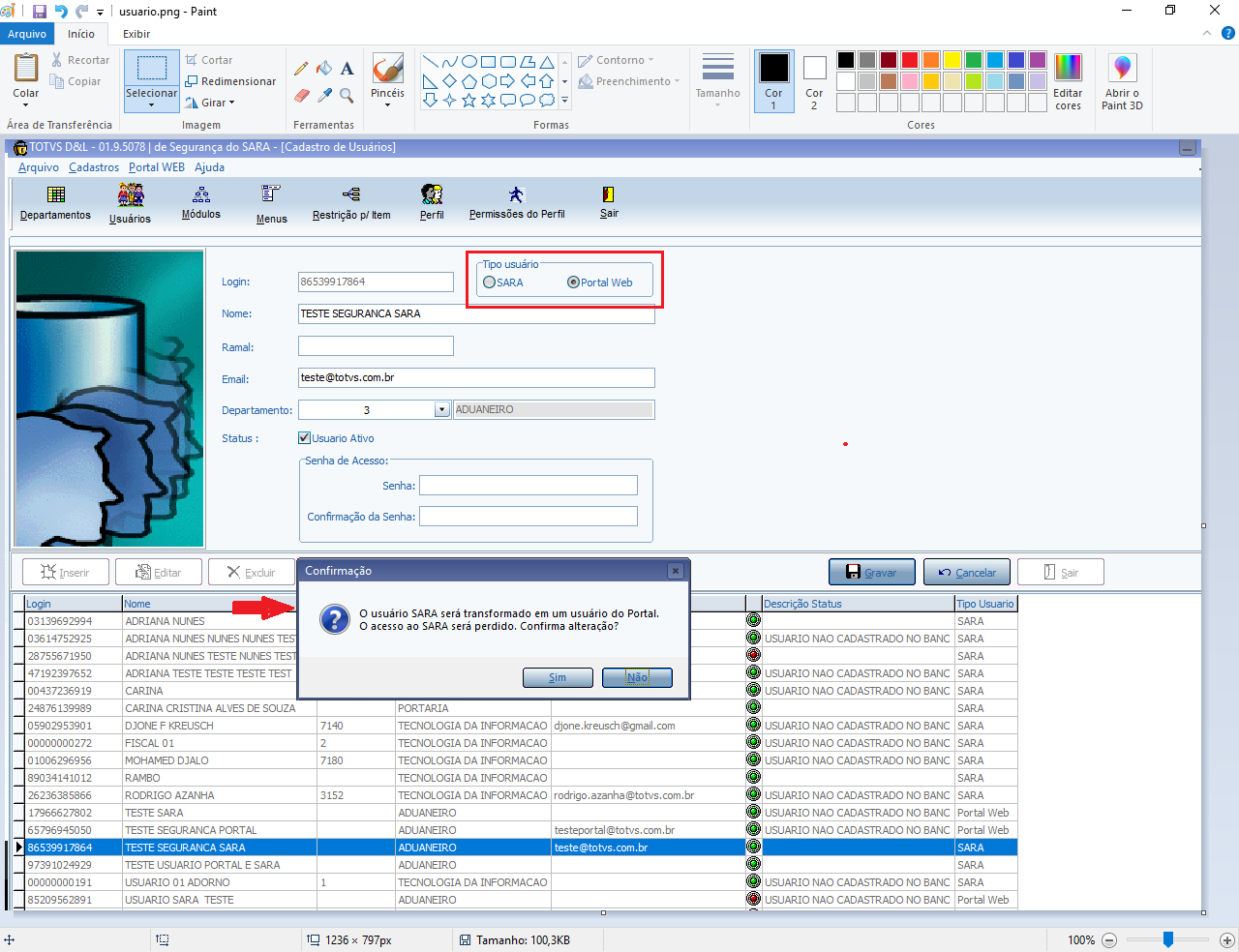Image resolution: width=1239 pixels, height=952 pixels.
Task: Click Abrir o Paint 3D
Action: click(x=1122, y=81)
